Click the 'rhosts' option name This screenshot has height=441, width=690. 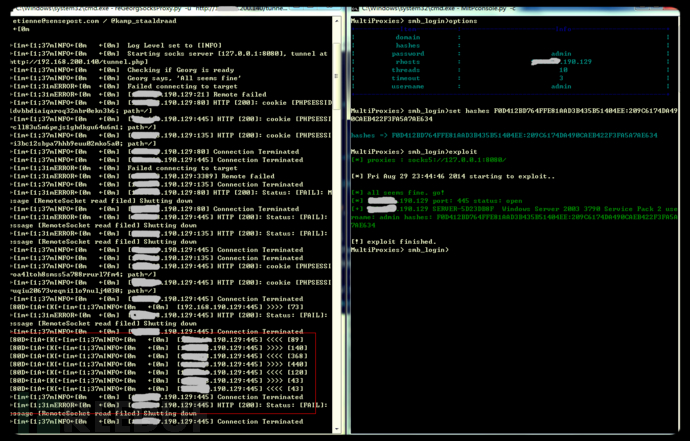tap(408, 62)
